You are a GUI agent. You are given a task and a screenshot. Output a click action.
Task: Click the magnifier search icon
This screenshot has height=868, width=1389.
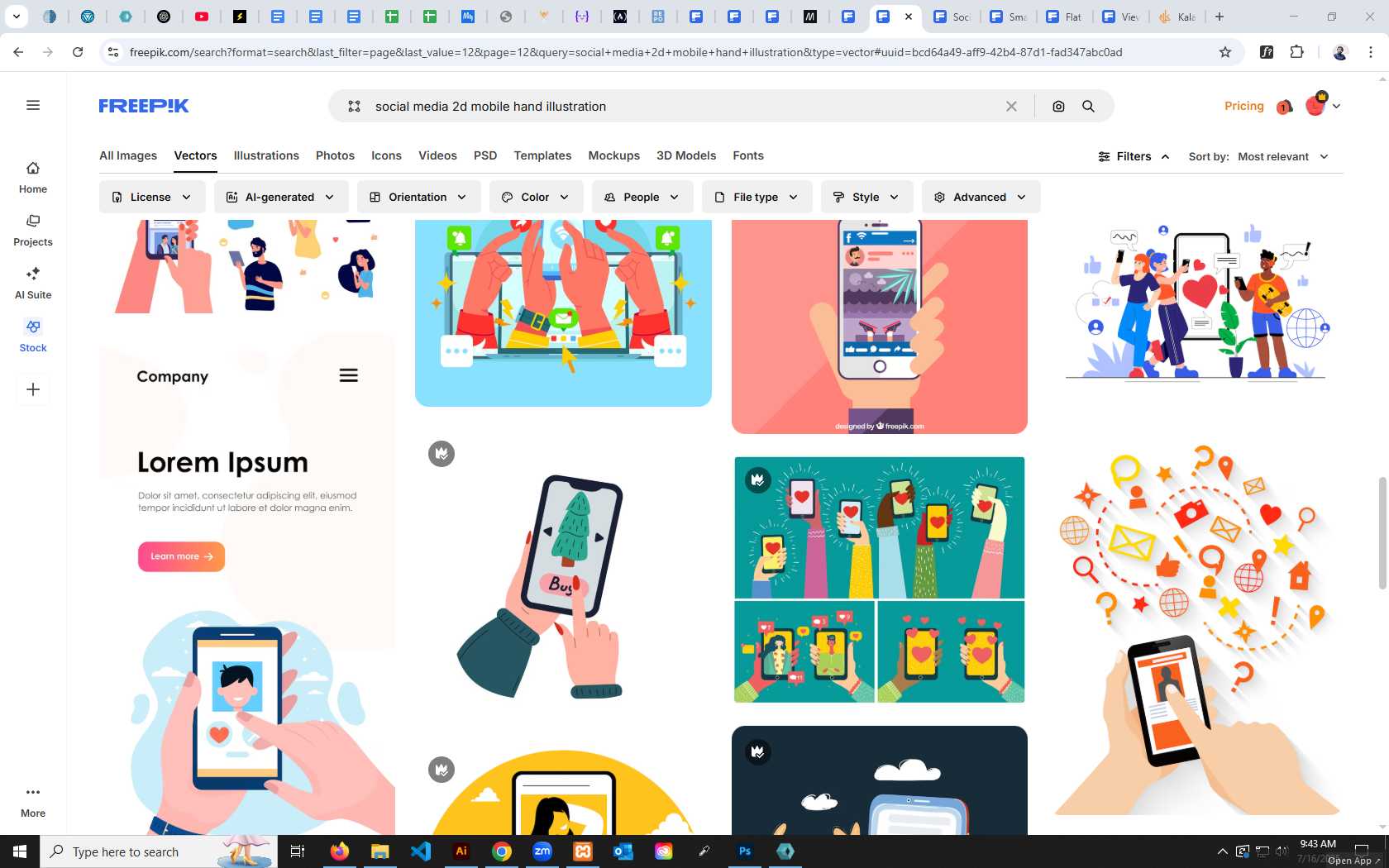click(1088, 106)
